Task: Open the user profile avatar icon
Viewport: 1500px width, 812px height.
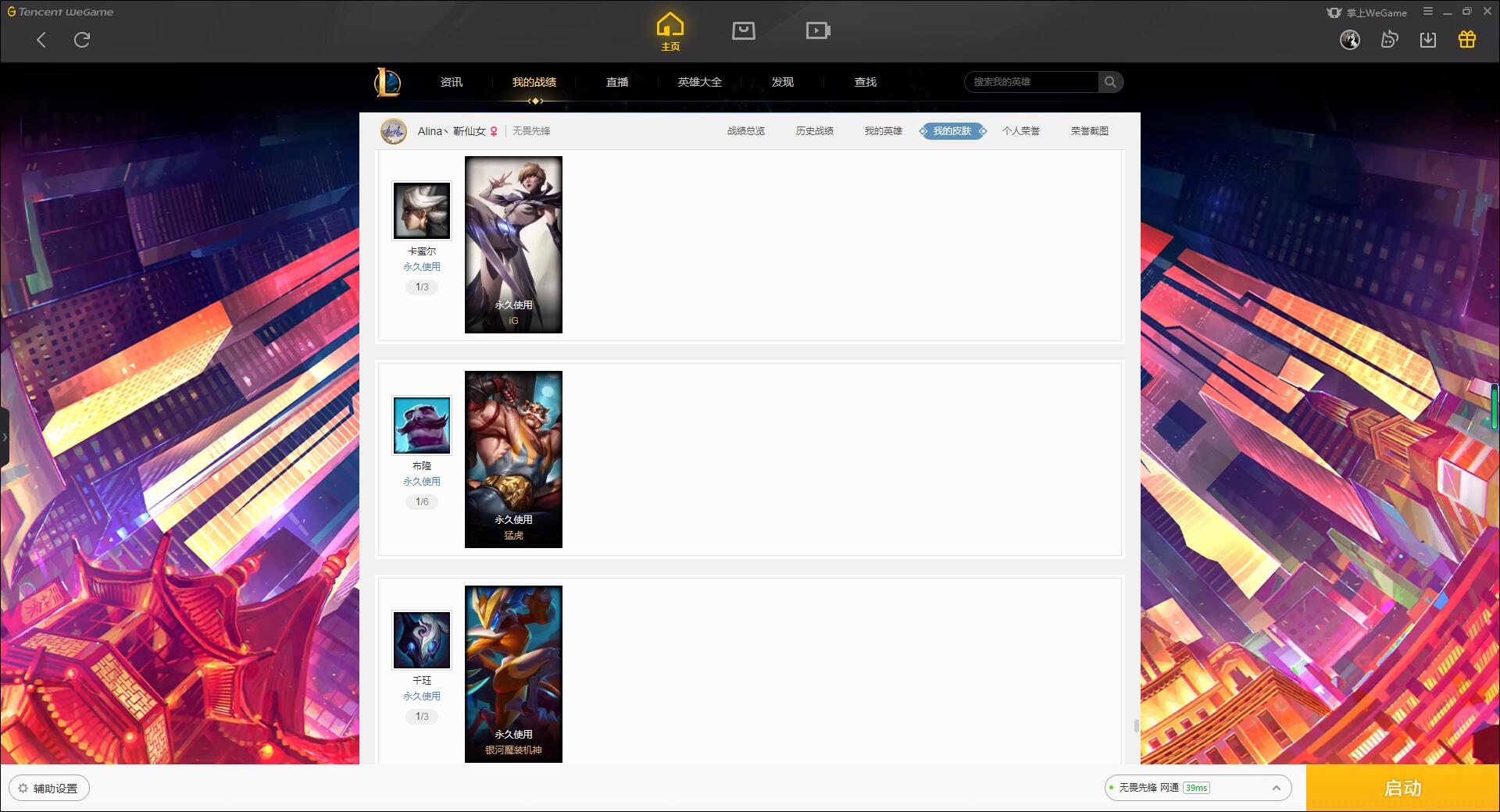Action: click(1350, 40)
